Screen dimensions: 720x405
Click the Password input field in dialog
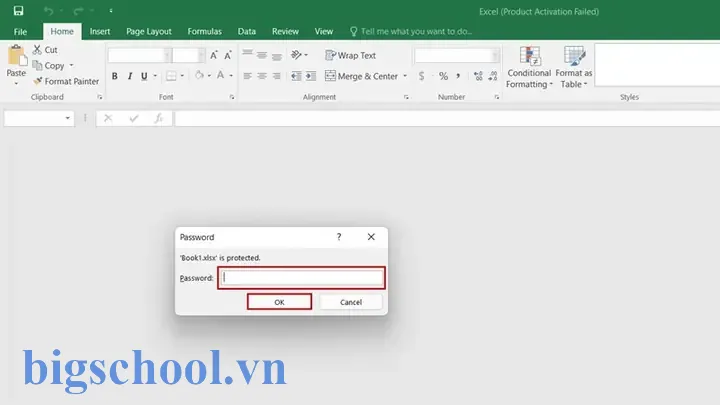pyautogui.click(x=302, y=278)
